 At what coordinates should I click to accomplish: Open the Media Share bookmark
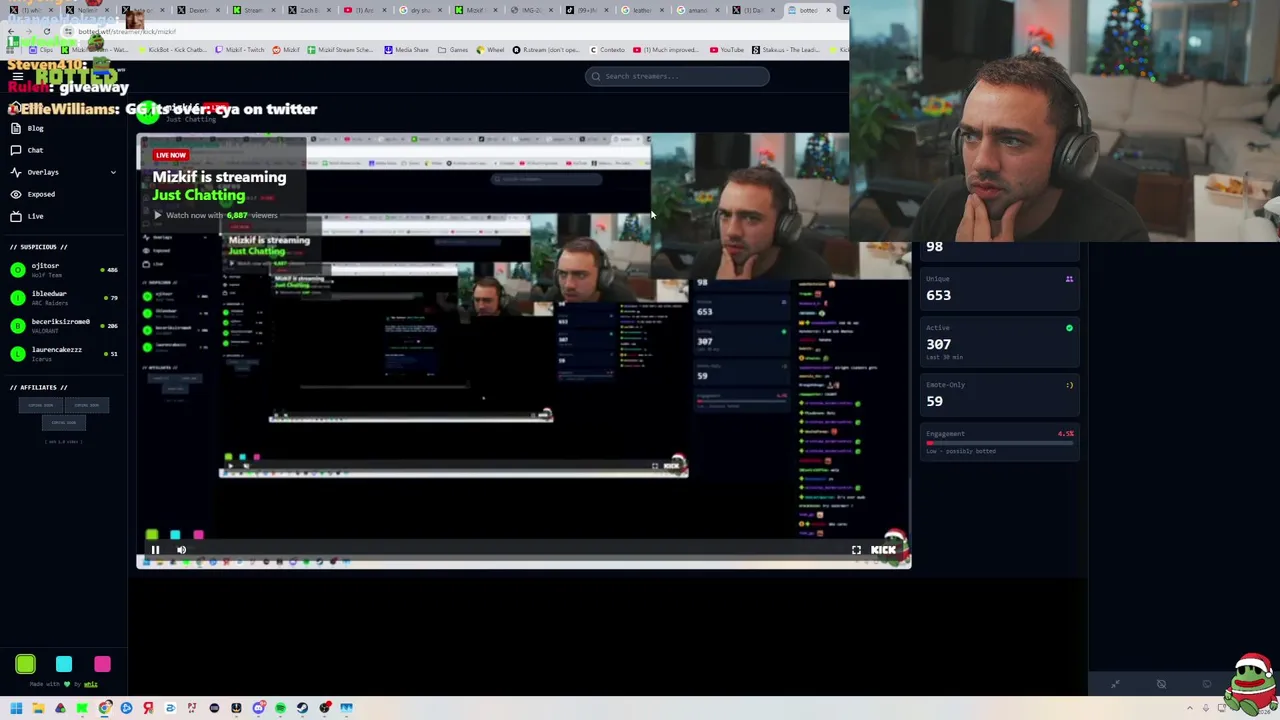click(x=406, y=50)
